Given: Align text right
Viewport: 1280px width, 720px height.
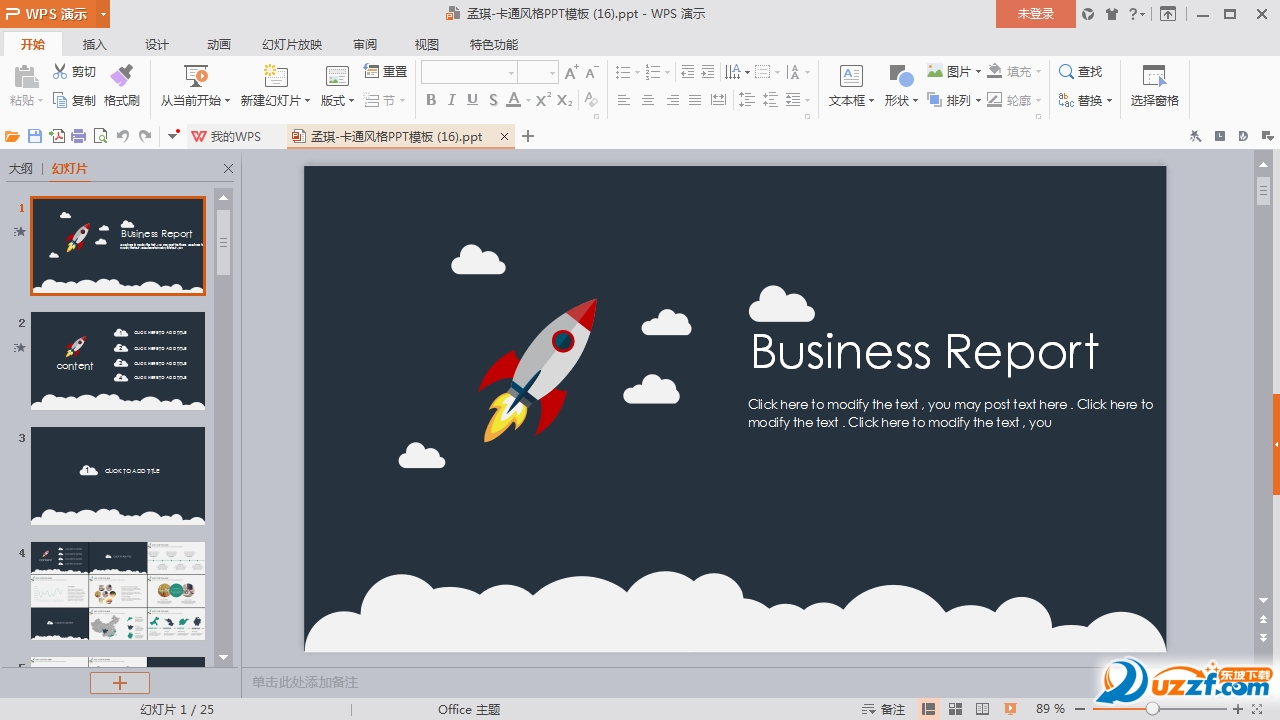Looking at the screenshot, I should [x=672, y=100].
